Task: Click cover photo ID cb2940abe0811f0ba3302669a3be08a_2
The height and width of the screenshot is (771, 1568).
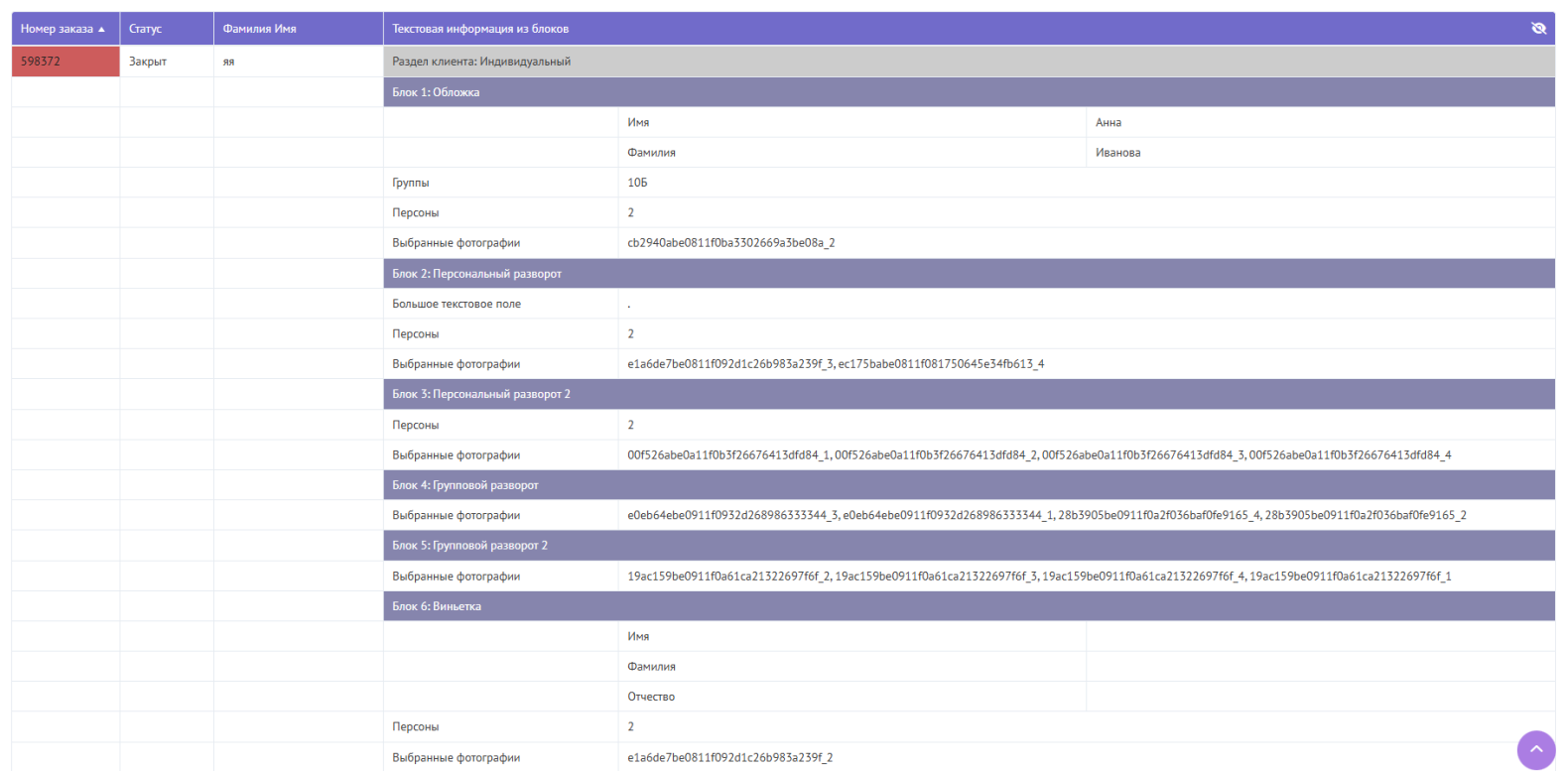Action: tap(730, 243)
